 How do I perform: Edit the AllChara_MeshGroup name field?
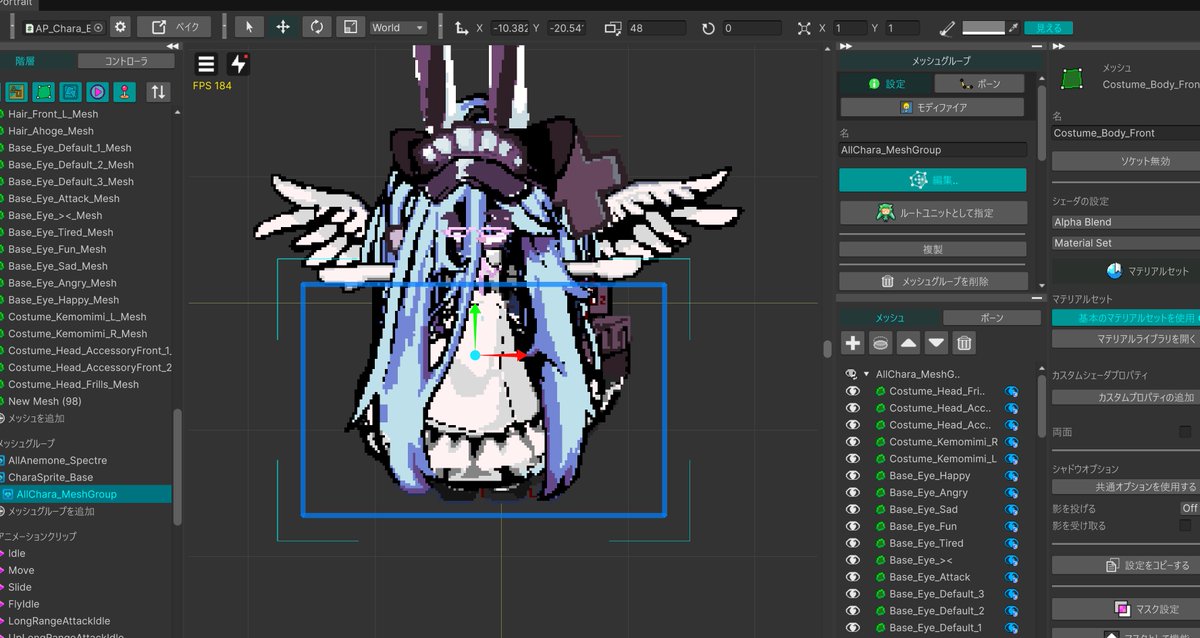(x=933, y=150)
